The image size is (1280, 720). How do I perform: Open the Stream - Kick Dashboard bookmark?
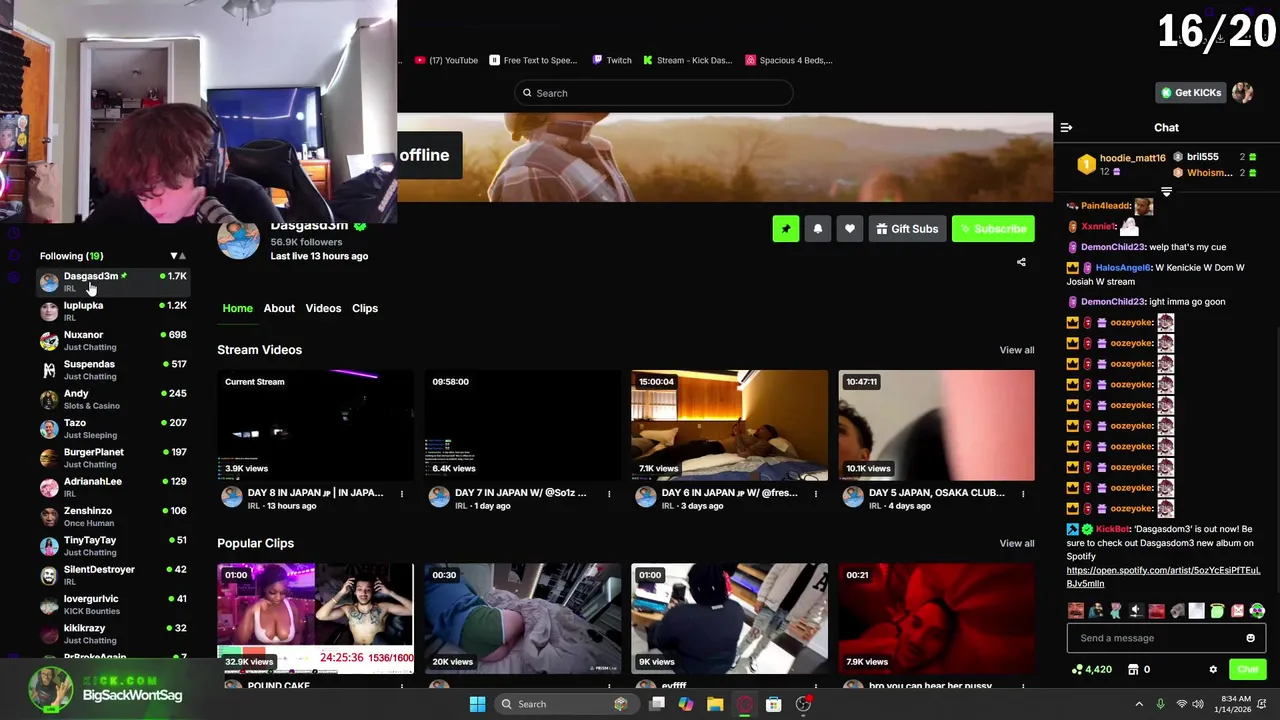[x=688, y=60]
